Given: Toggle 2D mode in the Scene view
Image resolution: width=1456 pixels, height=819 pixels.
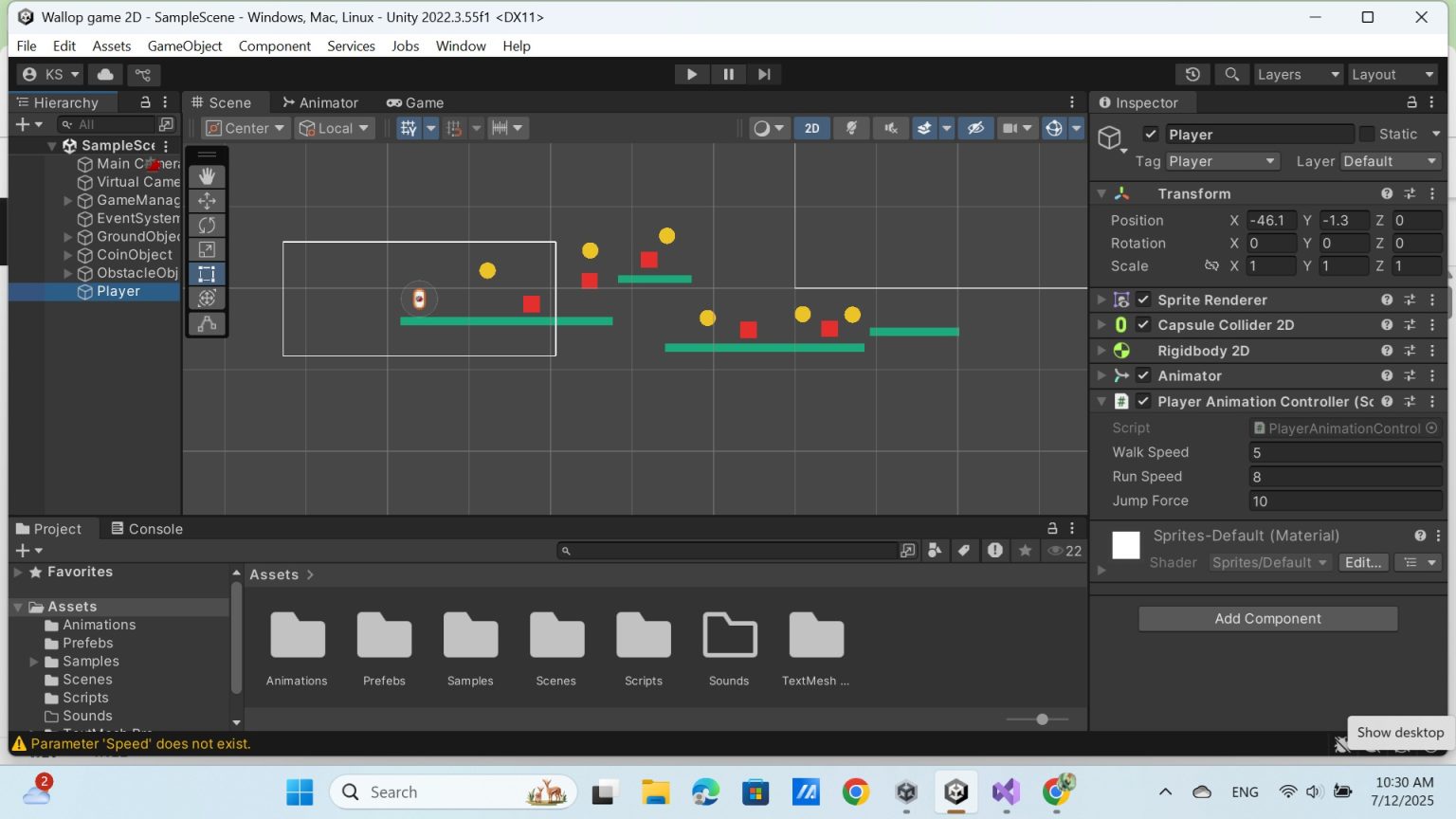Looking at the screenshot, I should point(811,127).
